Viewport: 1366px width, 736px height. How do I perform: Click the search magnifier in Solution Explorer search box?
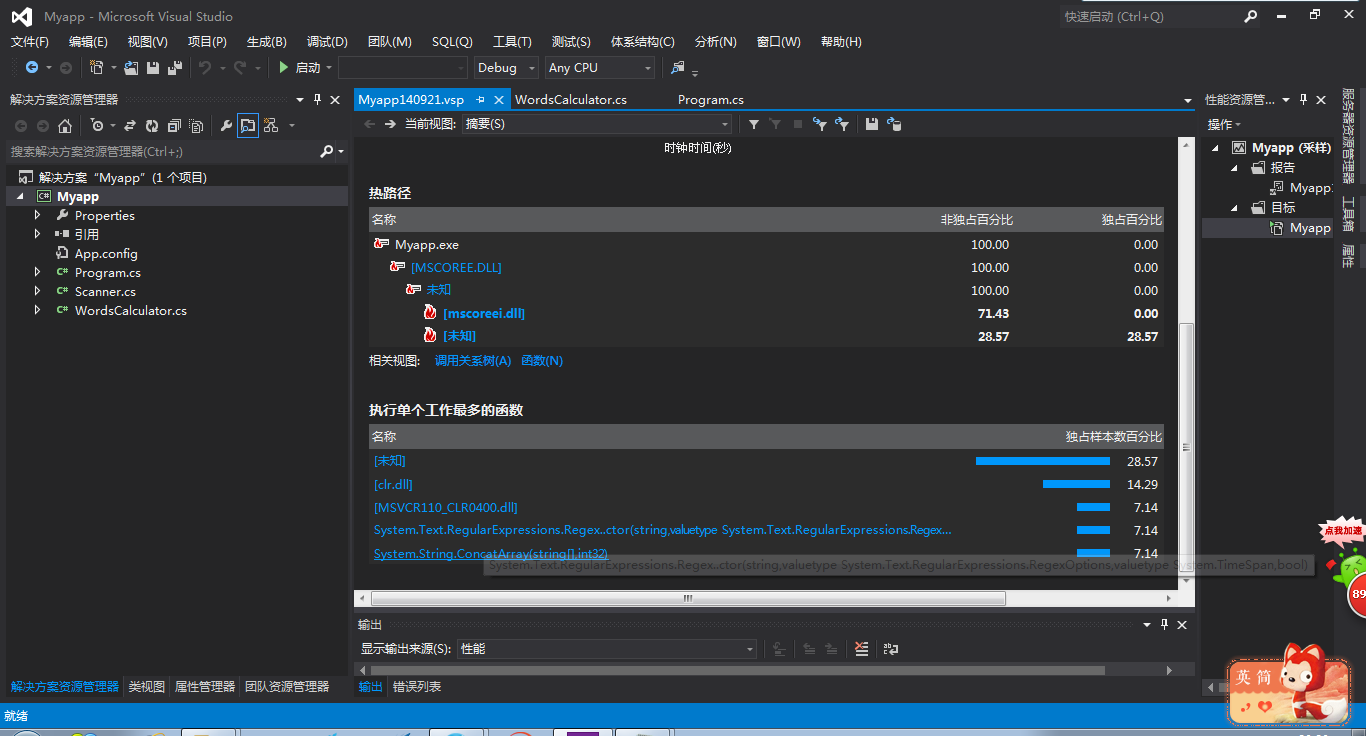coord(326,152)
